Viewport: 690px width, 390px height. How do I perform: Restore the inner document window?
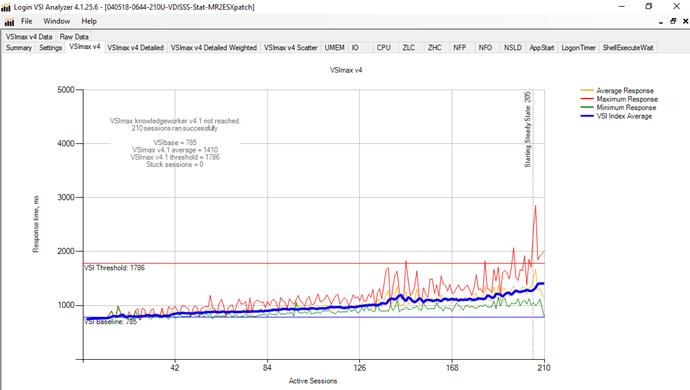pyautogui.click(x=673, y=21)
